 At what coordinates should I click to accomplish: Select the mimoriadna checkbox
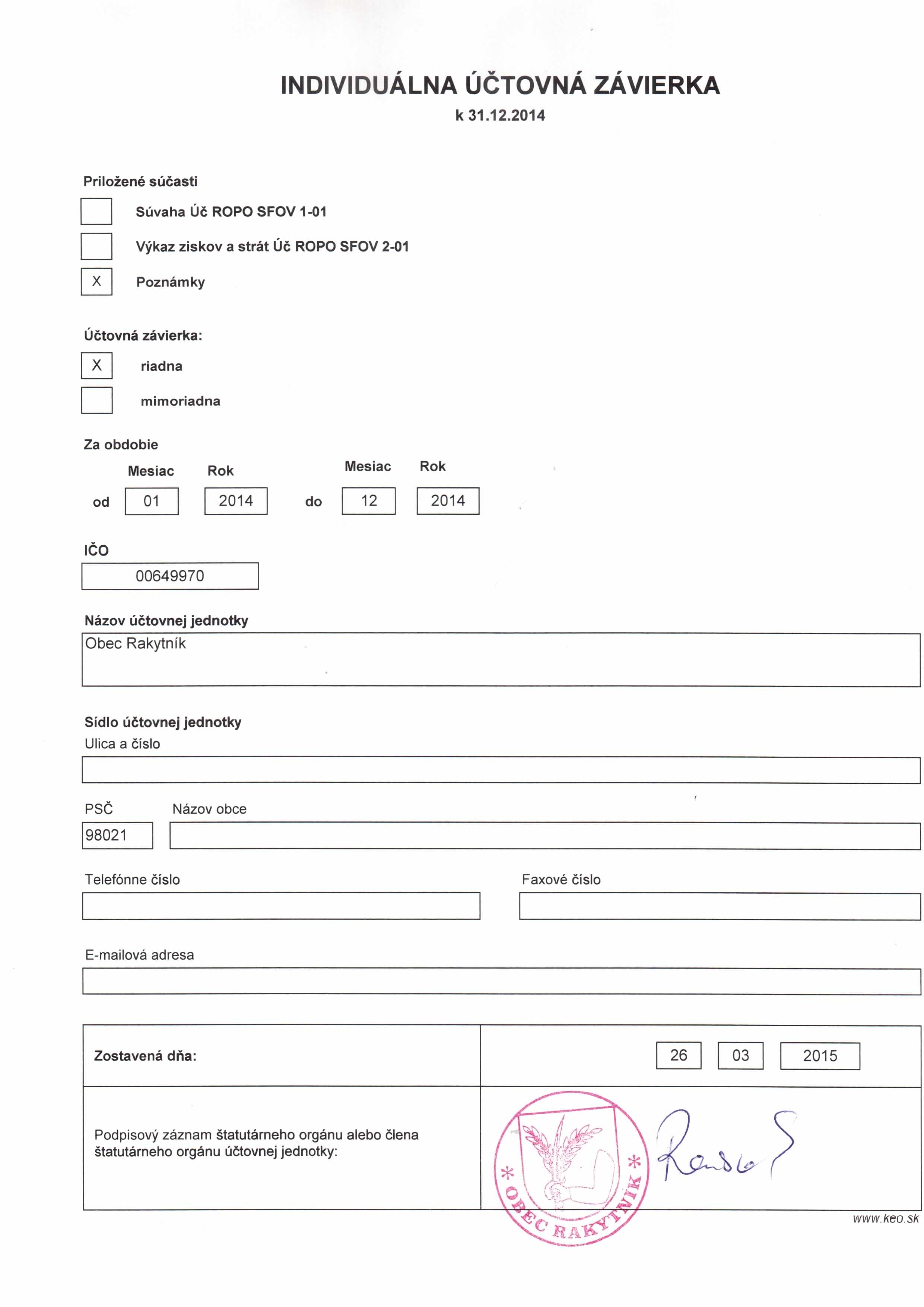tap(97, 400)
